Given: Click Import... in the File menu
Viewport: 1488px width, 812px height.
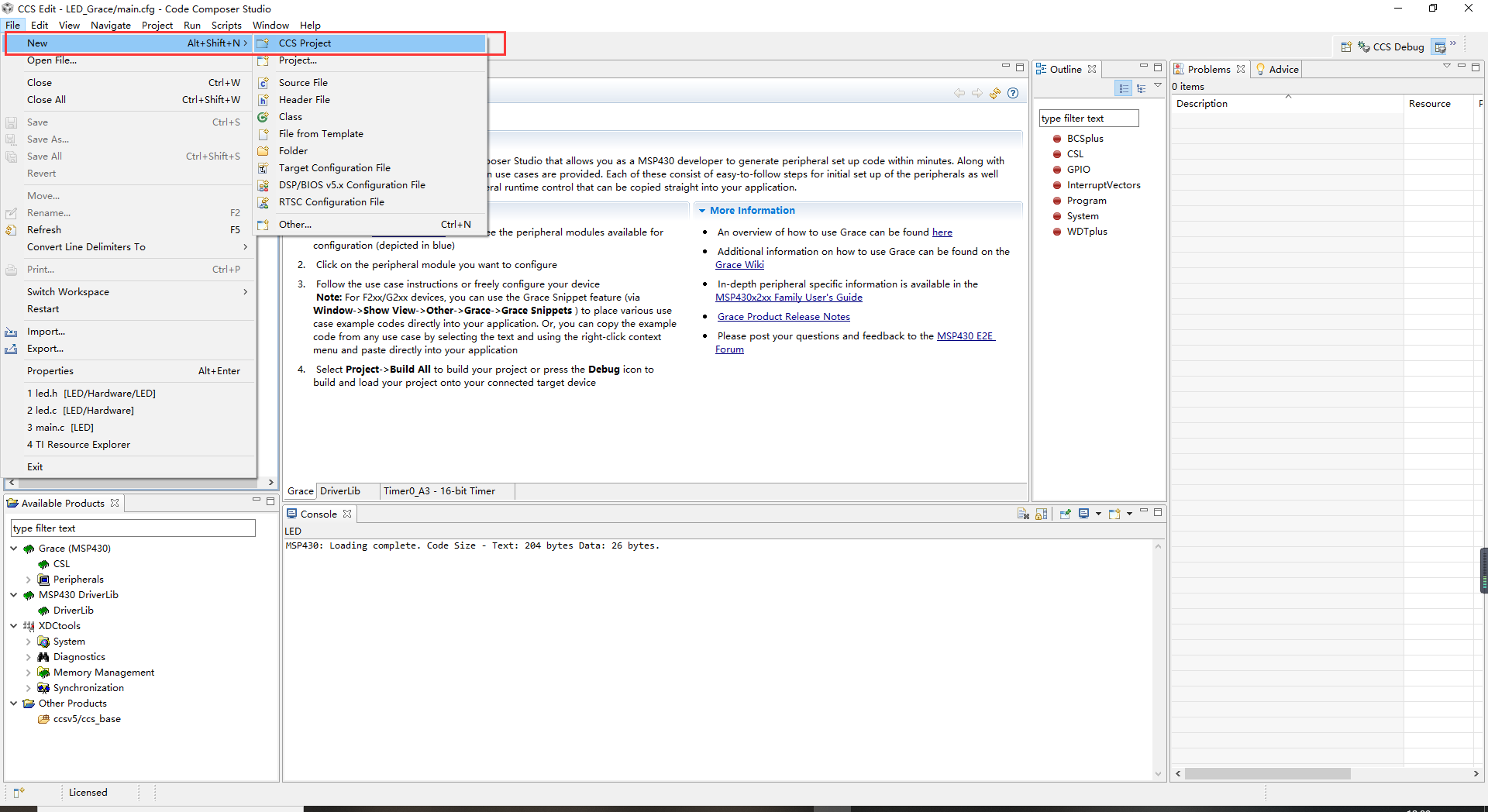Looking at the screenshot, I should click(129, 332).
